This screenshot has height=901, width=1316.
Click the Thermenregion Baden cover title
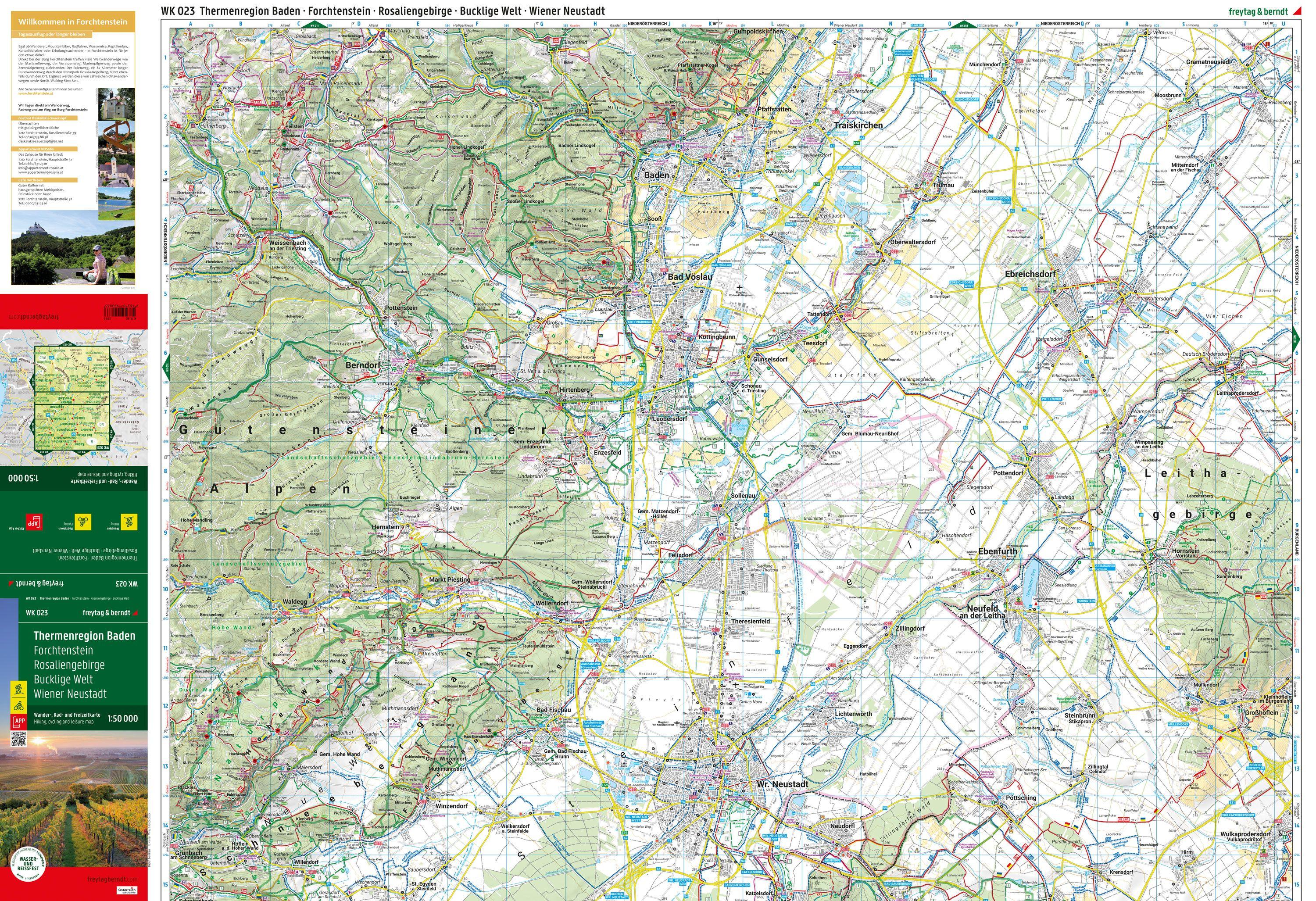pos(85,636)
